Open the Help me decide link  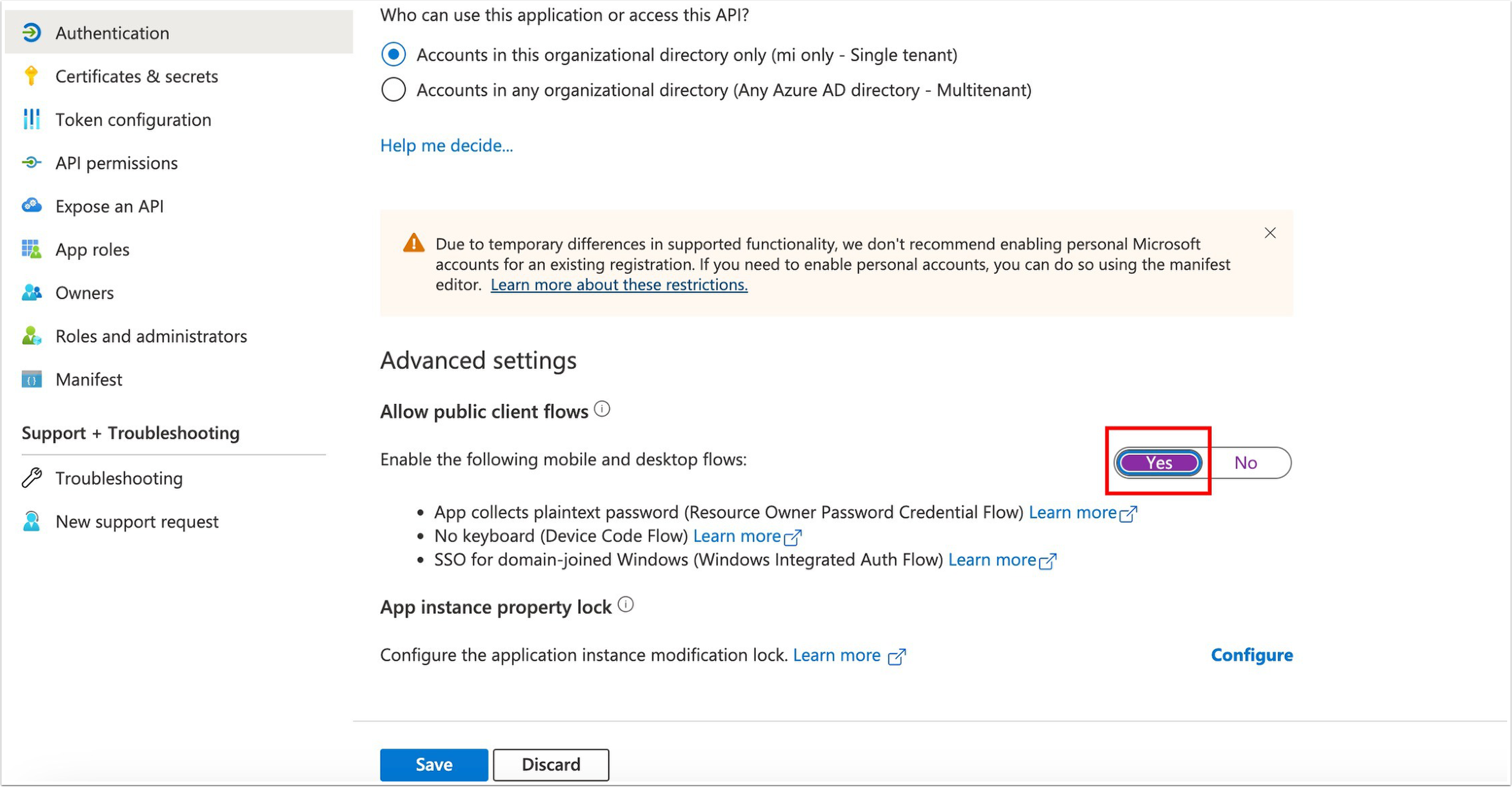pos(446,146)
